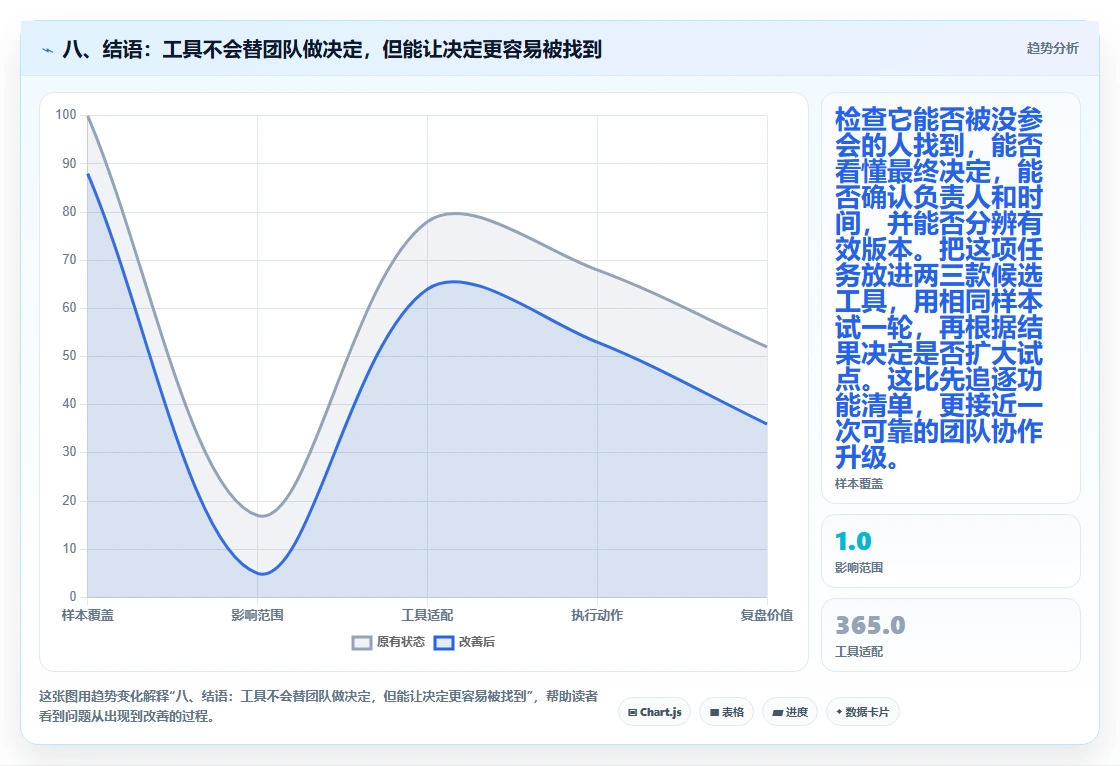Click the 1.0 value in the 影响范围 card
1120x766 pixels.
[854, 541]
